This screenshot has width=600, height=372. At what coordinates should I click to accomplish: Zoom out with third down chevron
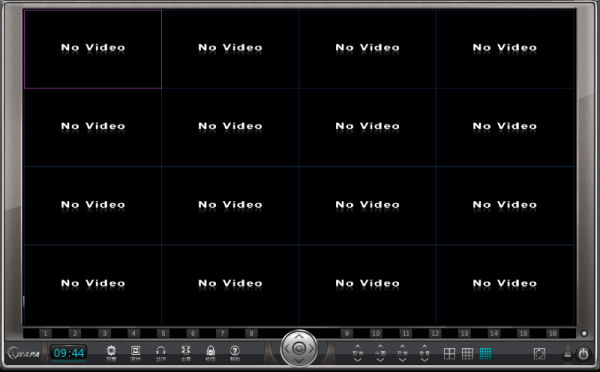coord(402,360)
